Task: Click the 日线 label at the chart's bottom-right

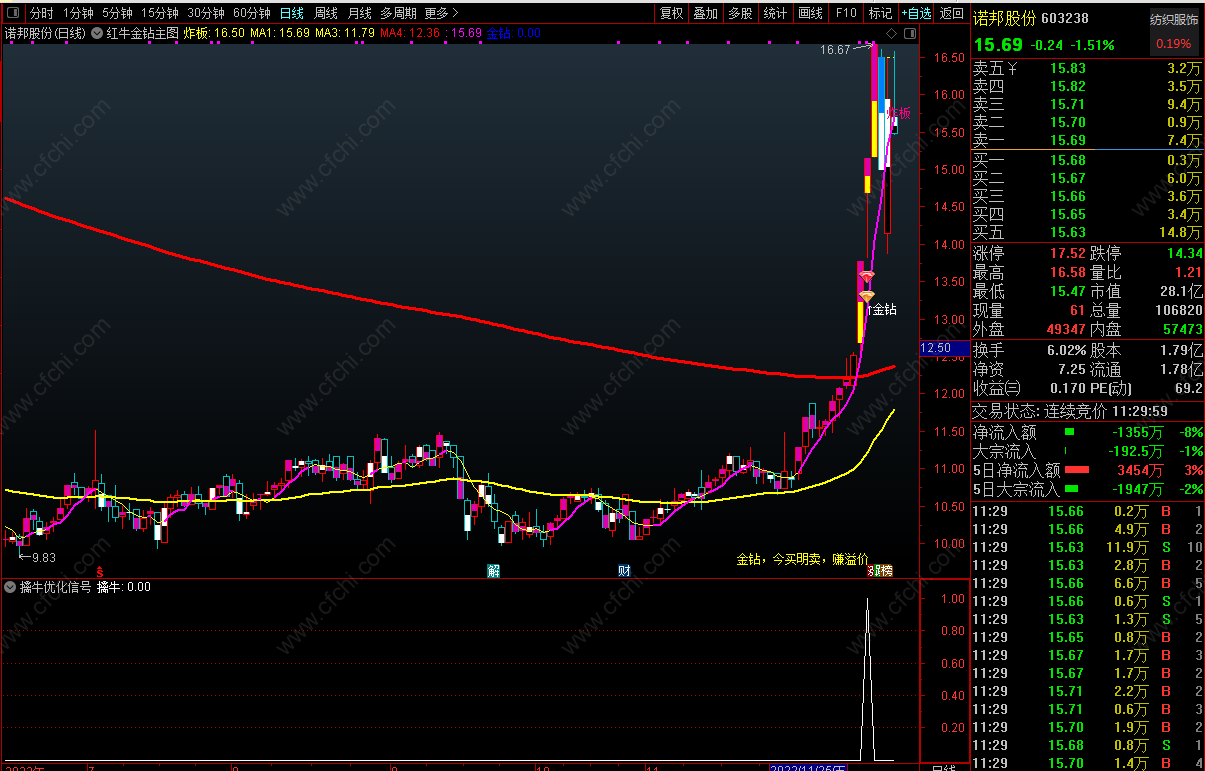Action: 943,767
